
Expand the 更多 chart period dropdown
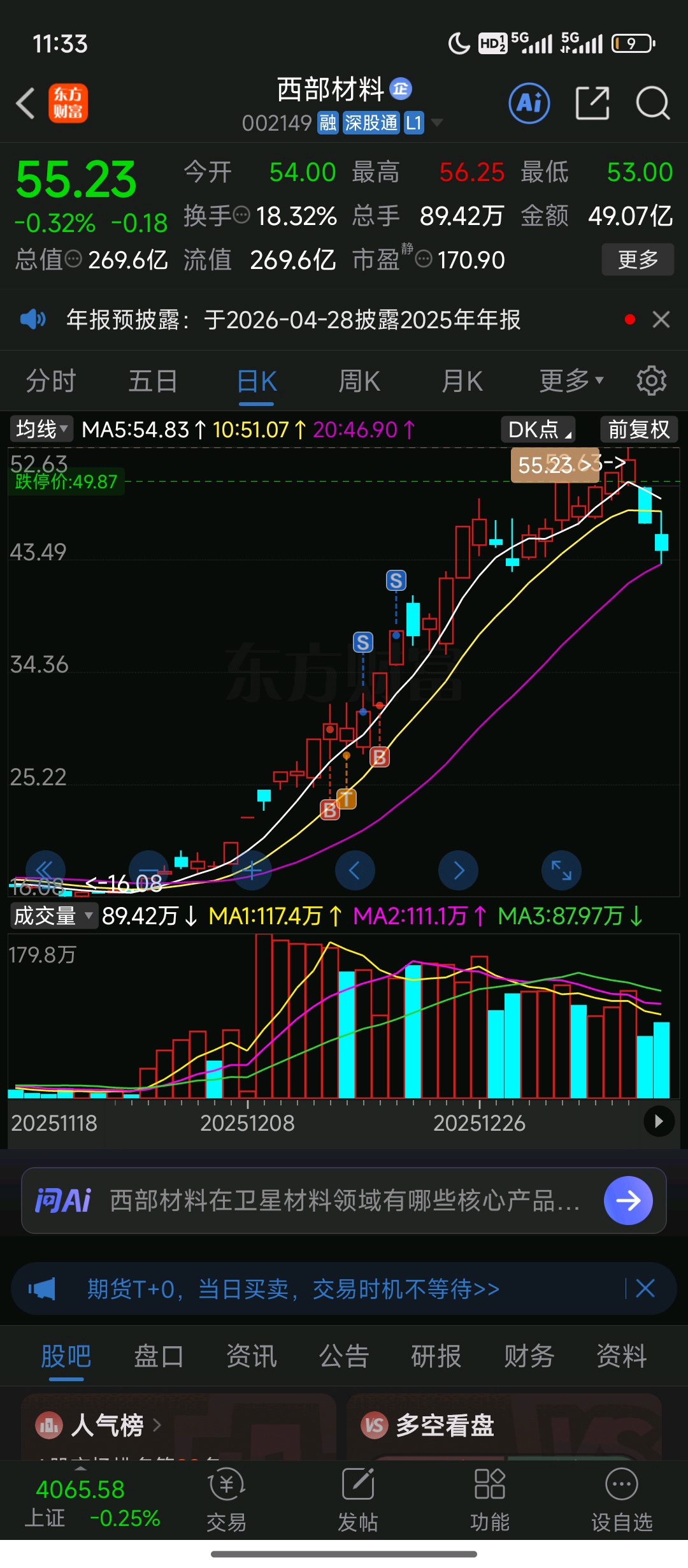point(571,381)
